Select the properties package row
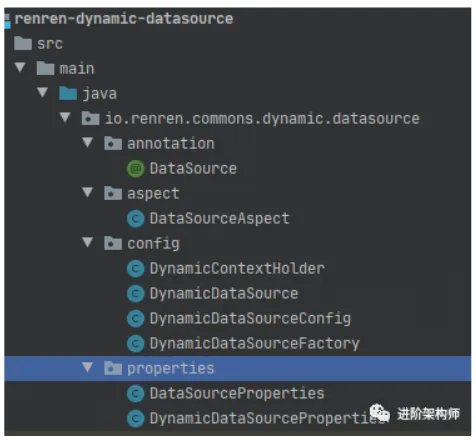Screen dimensions: 476x440 (238, 368)
